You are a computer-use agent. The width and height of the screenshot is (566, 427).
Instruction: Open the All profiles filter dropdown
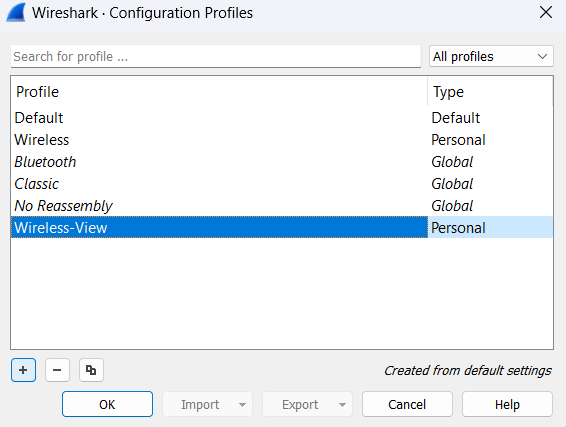tap(491, 56)
